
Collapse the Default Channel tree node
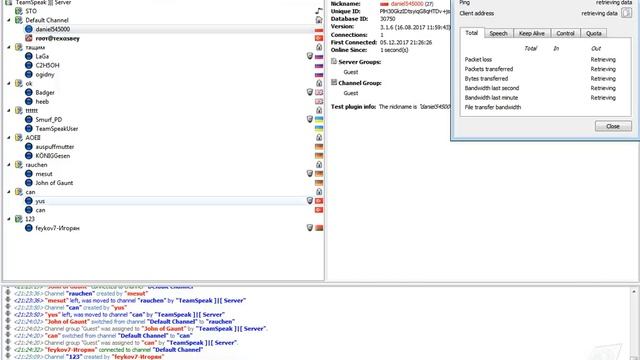(x=9, y=20)
